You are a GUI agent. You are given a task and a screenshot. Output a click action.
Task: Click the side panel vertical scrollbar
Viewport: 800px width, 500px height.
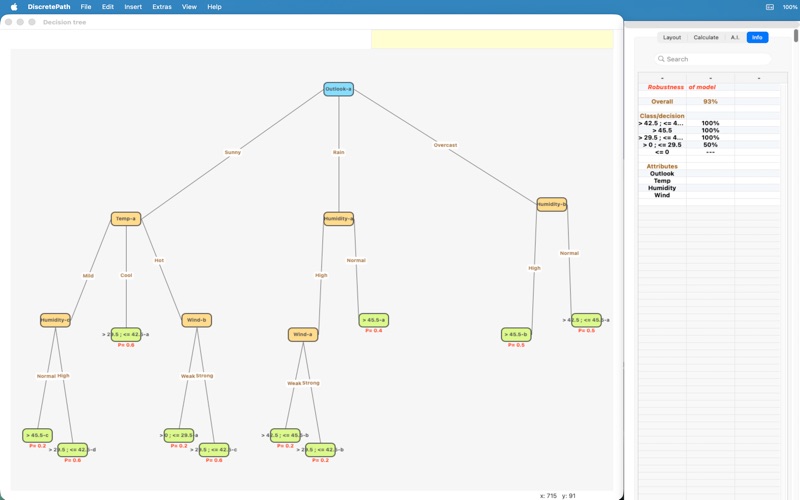(796, 36)
